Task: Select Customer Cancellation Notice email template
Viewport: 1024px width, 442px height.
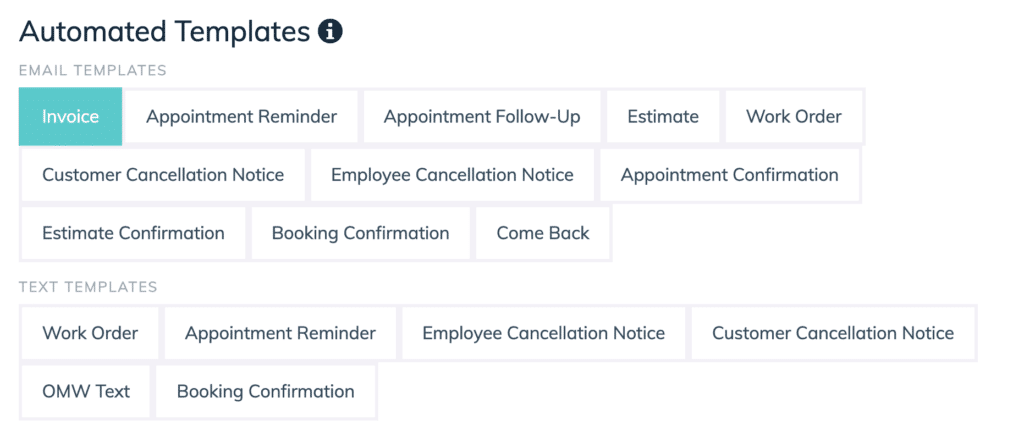Action: [163, 175]
